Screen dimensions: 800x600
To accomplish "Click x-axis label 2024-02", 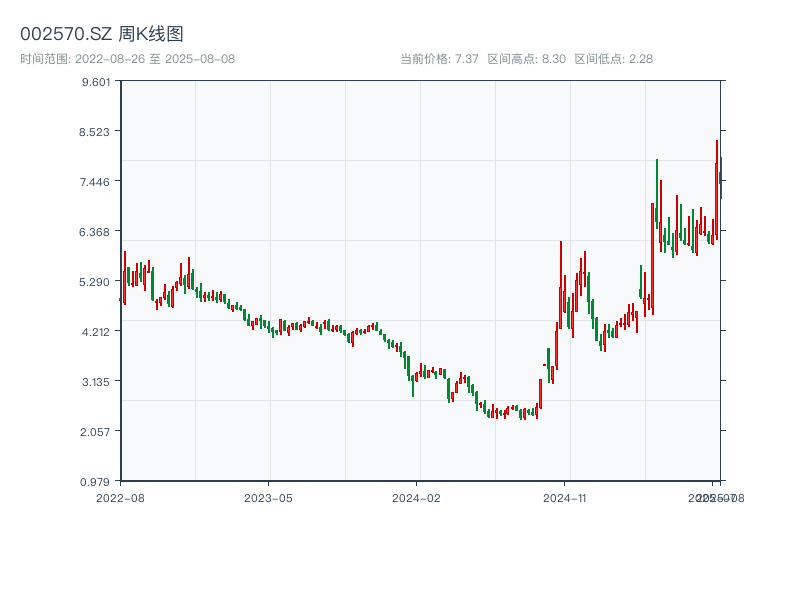I will pyautogui.click(x=416, y=498).
